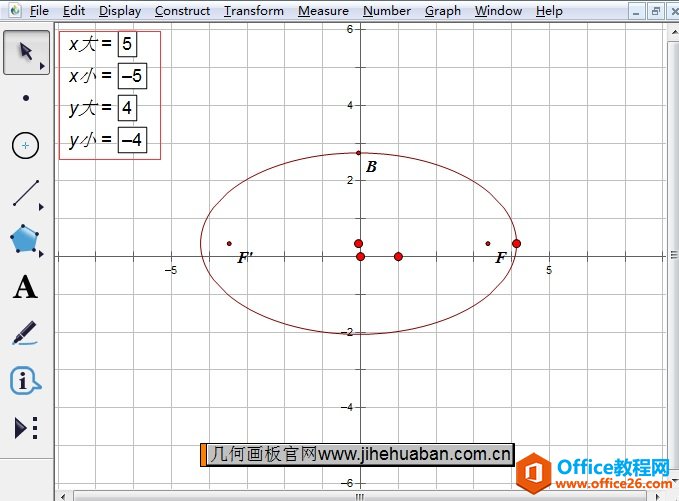Open the Number menu
679x501 pixels.
click(x=387, y=11)
